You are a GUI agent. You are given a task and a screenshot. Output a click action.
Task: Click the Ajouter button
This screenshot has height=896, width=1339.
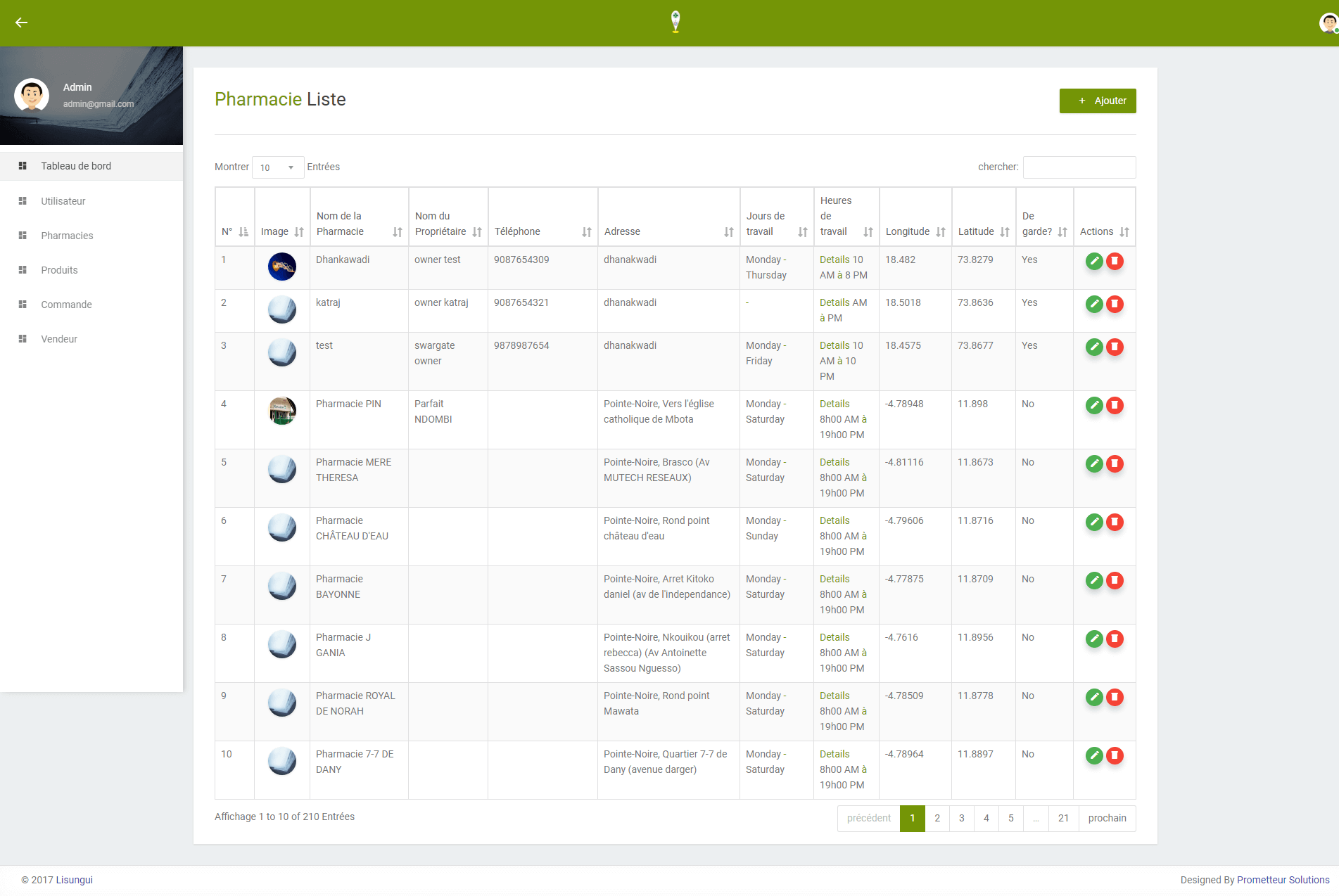tap(1098, 101)
